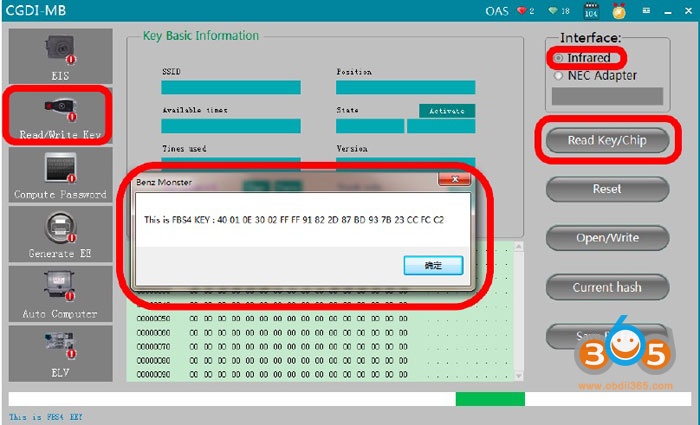Image resolution: width=700 pixels, height=425 pixels.
Task: Click the OAS label in title bar
Action: point(496,11)
